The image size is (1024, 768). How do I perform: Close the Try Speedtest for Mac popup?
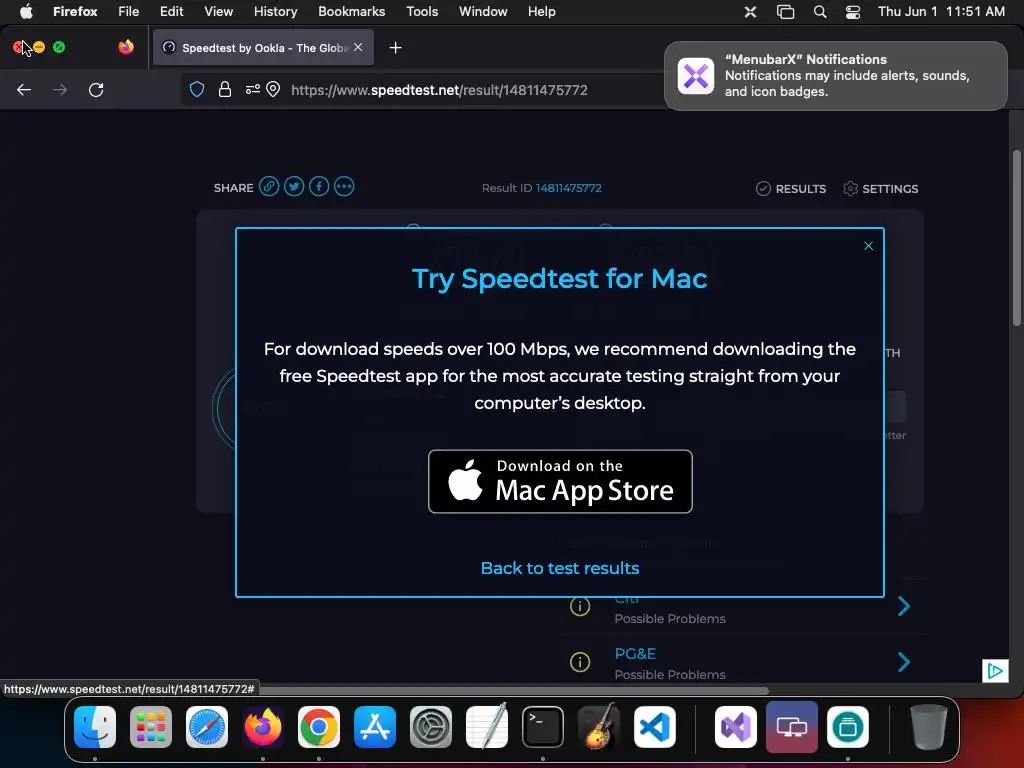(x=868, y=246)
